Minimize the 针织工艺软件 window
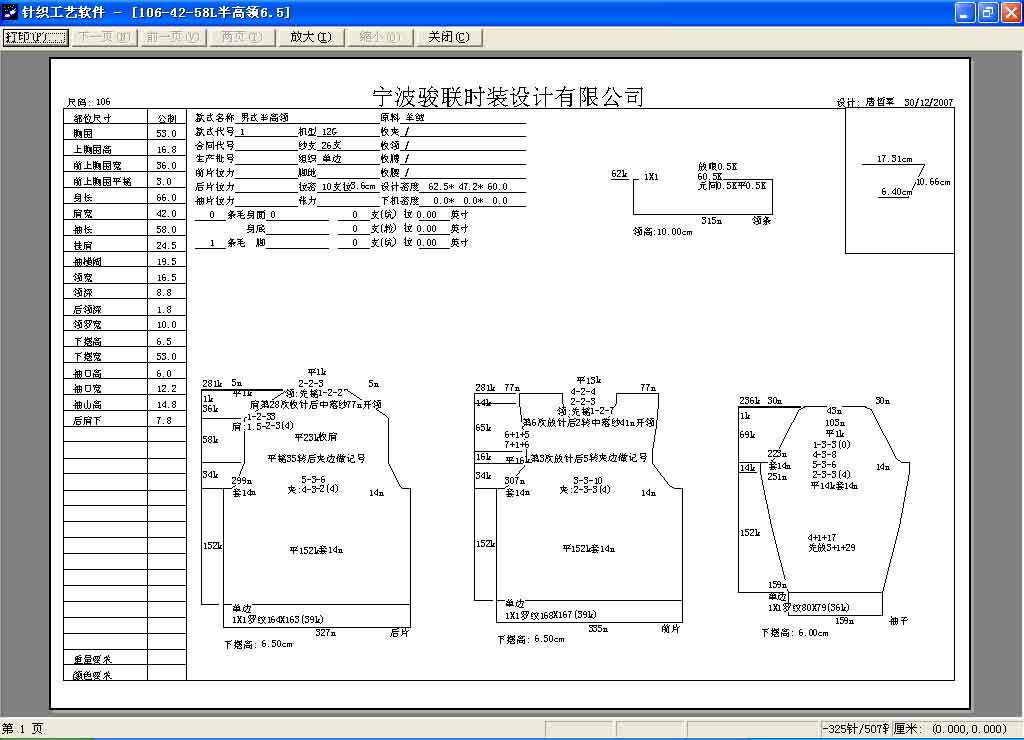Viewport: 1024px width, 740px height. [965, 12]
